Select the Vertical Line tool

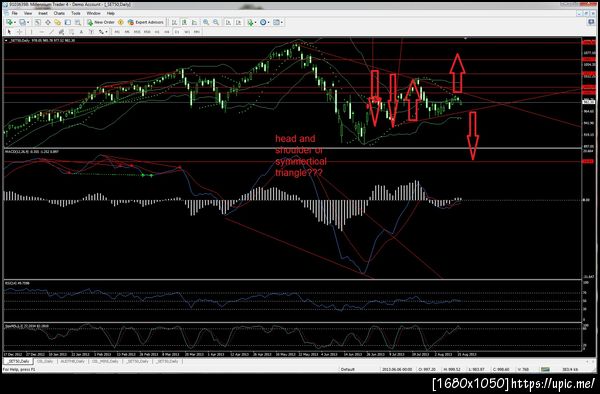click(31, 32)
